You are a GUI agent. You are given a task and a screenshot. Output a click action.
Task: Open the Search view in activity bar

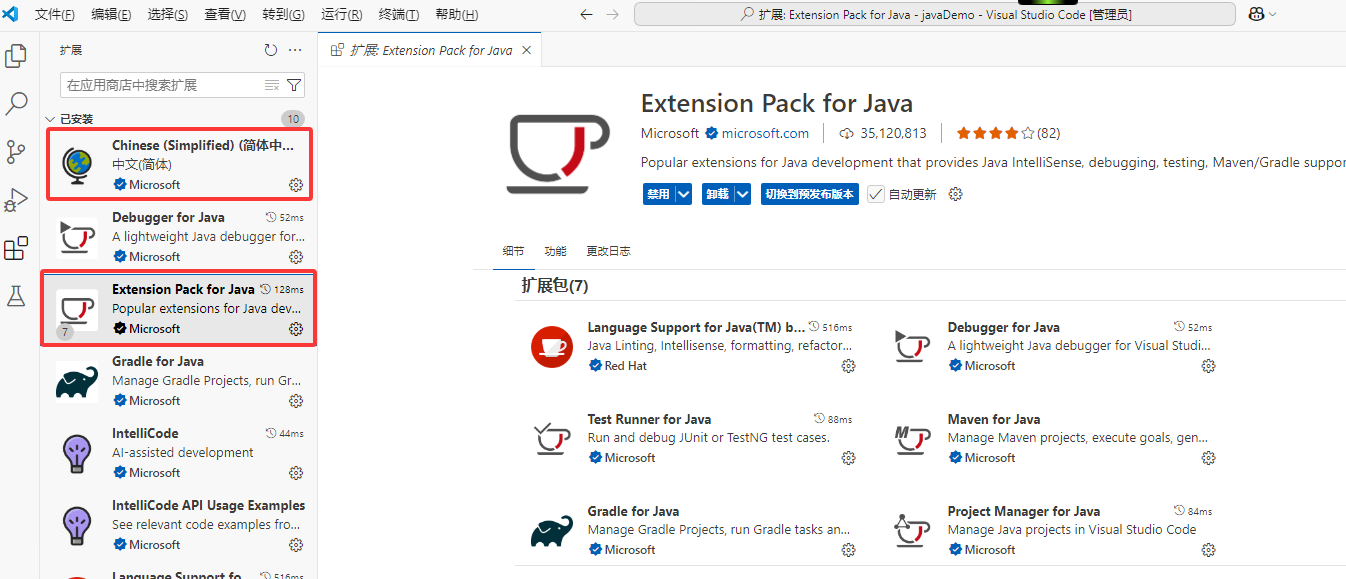tap(16, 103)
